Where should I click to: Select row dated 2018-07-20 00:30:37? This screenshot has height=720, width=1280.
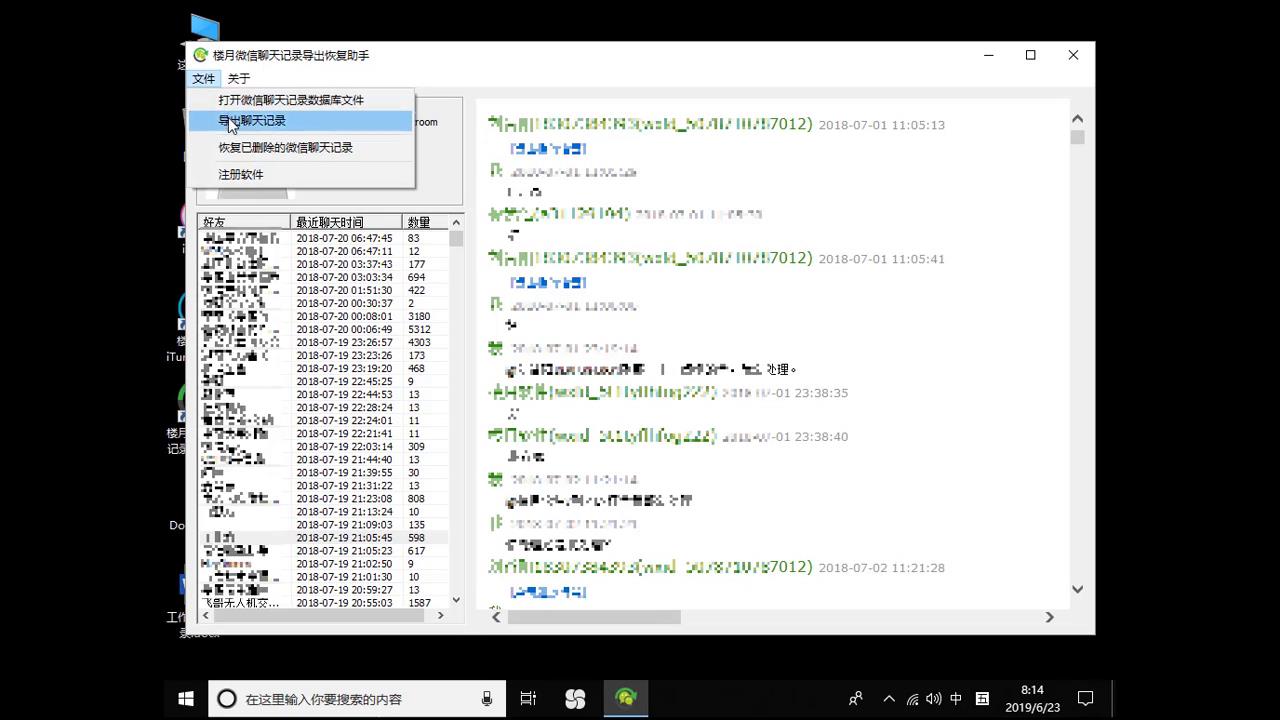coord(323,304)
